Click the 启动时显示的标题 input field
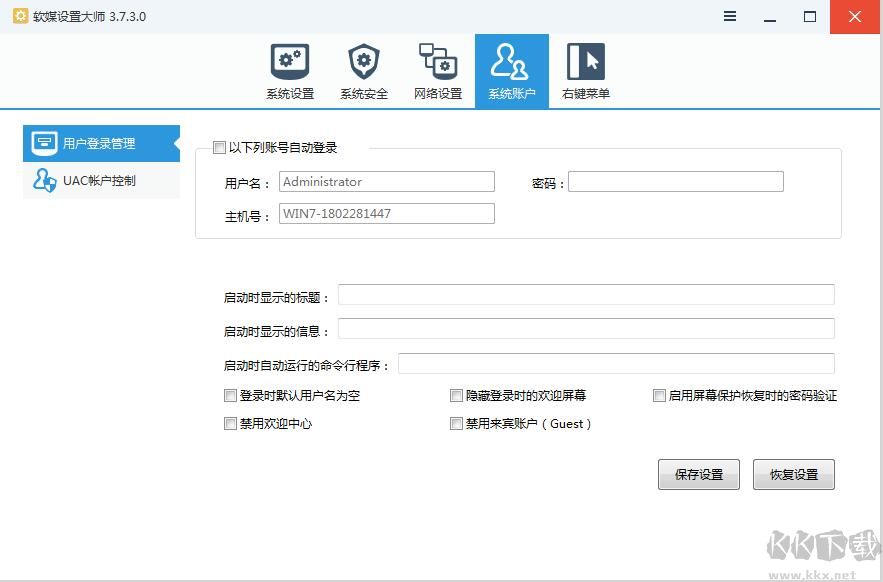883x582 pixels. [586, 294]
